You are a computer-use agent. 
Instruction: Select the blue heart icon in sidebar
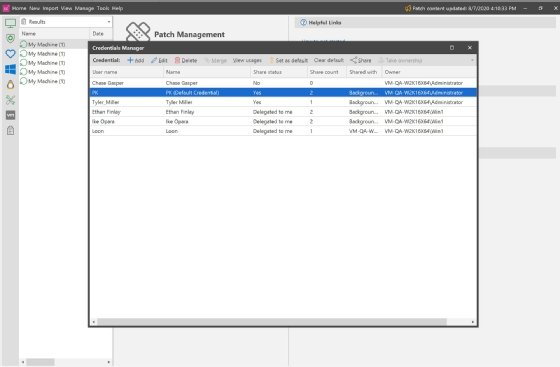pyautogui.click(x=10, y=54)
